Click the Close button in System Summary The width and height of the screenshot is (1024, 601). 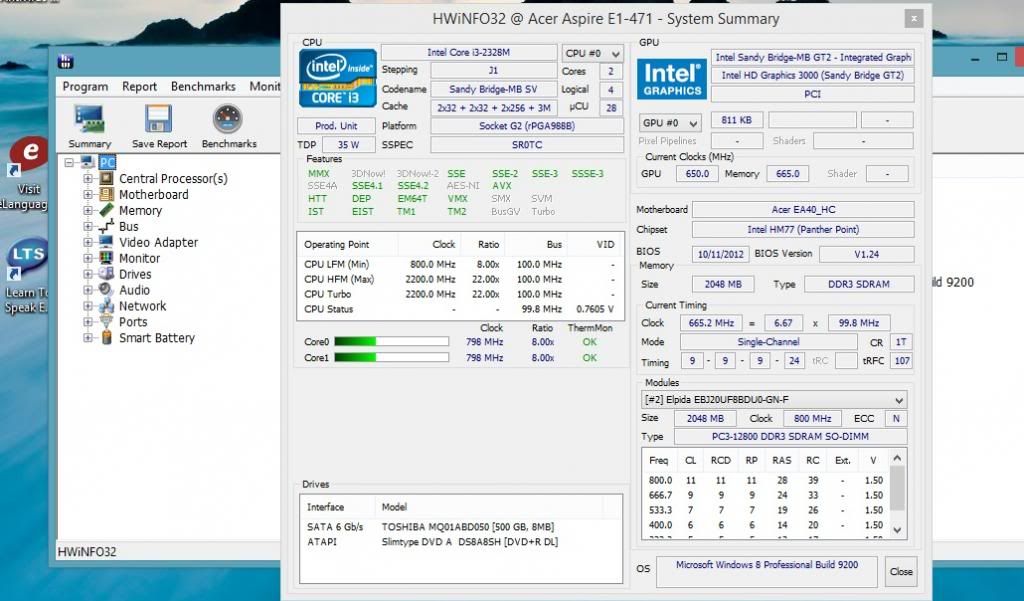[x=901, y=572]
